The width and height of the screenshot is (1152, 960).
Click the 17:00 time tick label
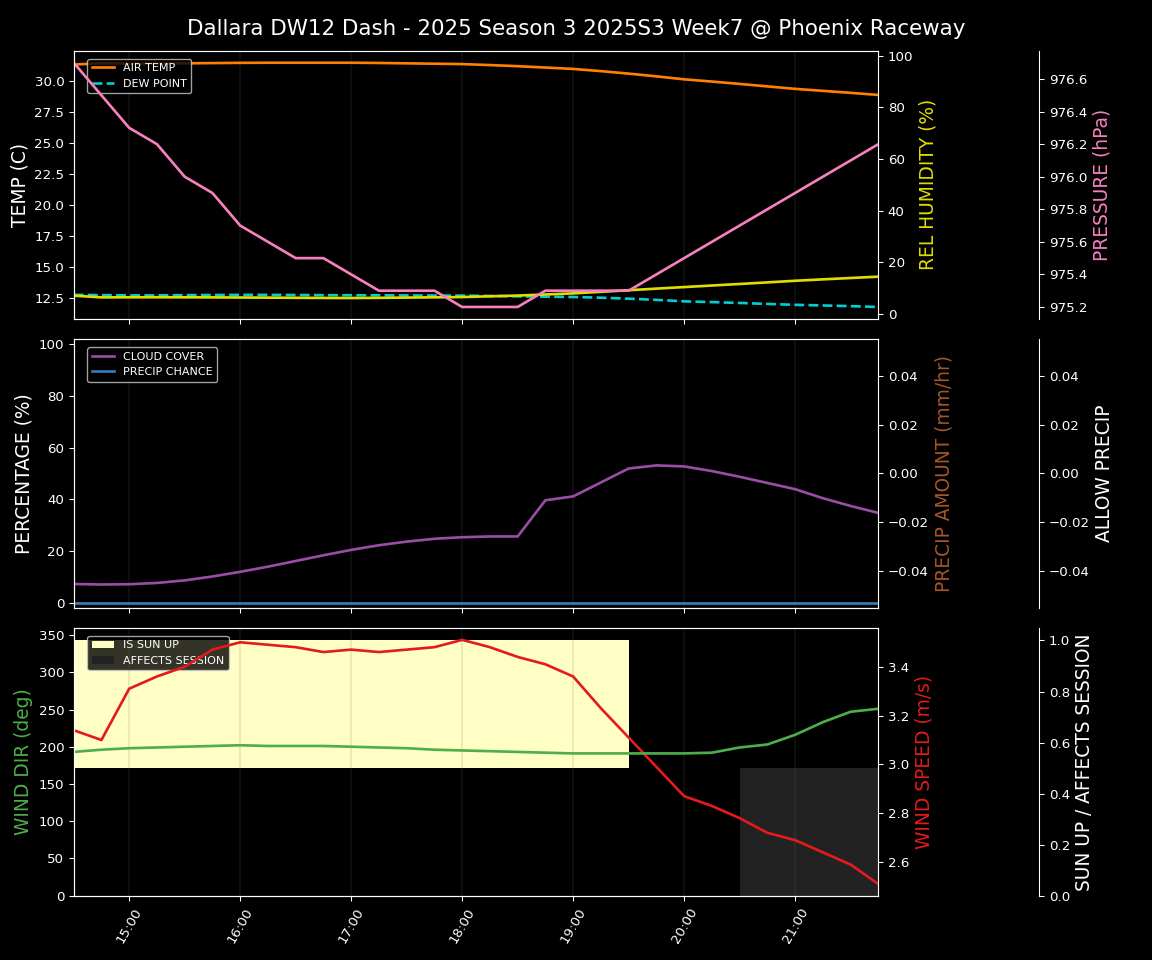coord(350,925)
